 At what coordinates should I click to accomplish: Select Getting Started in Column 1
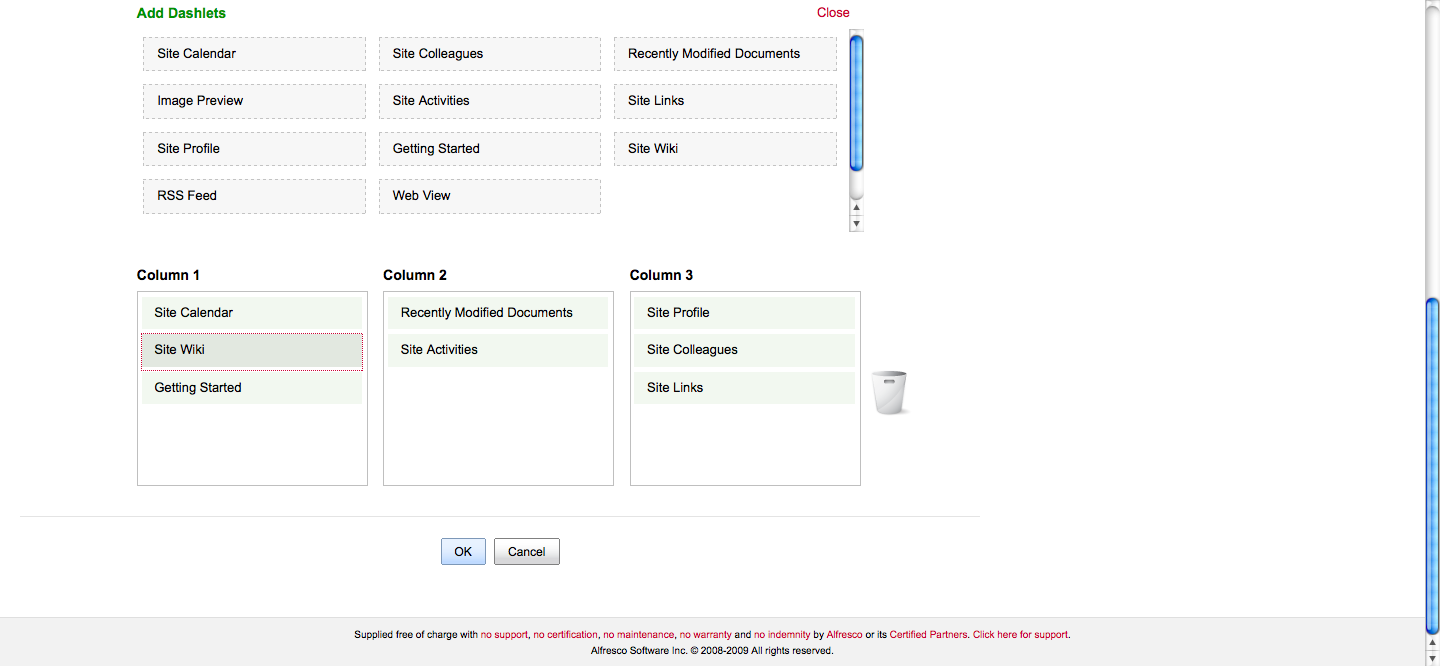pos(252,388)
